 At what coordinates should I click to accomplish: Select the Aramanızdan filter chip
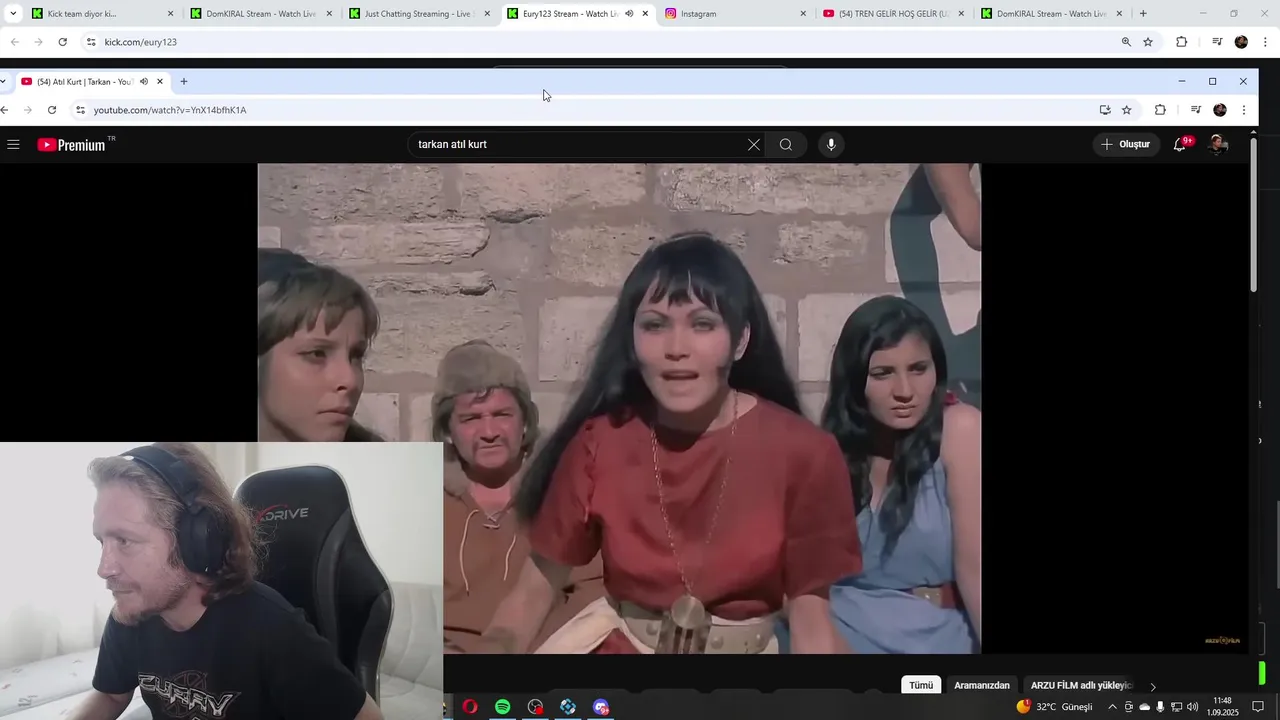[x=982, y=685]
